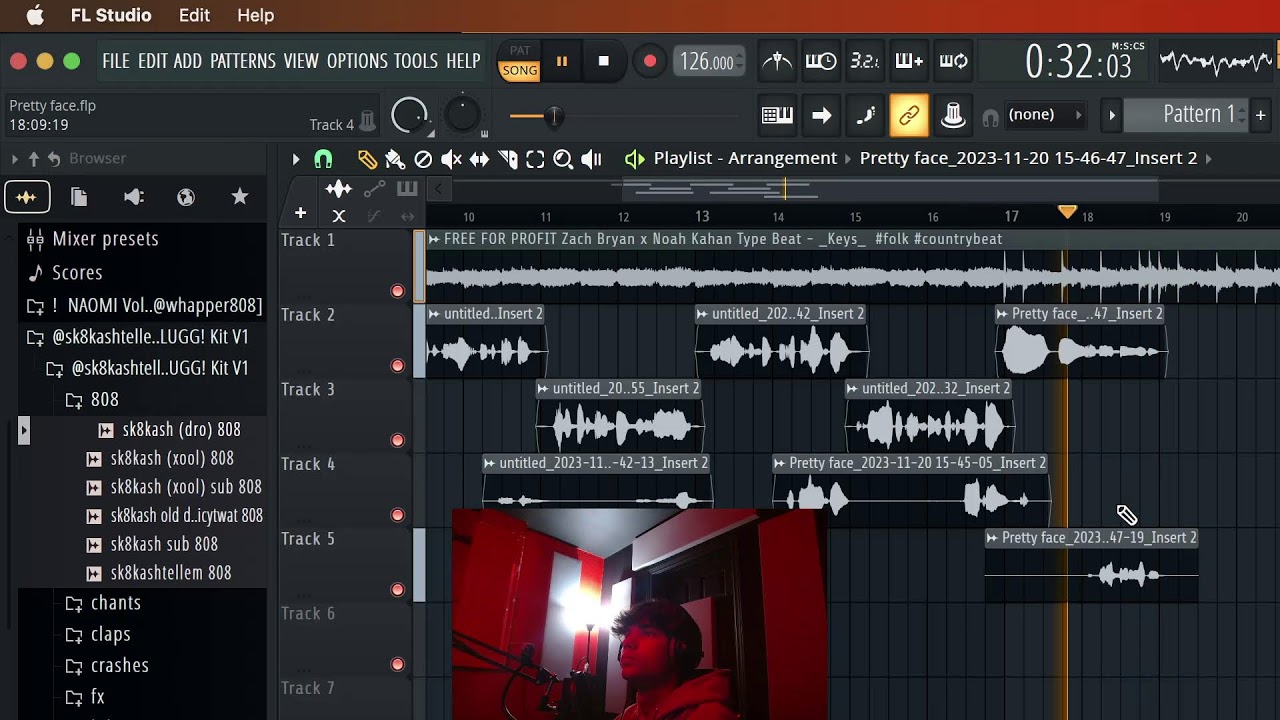This screenshot has height=720, width=1280.
Task: Open browser starred favorites tab
Action: [x=240, y=197]
